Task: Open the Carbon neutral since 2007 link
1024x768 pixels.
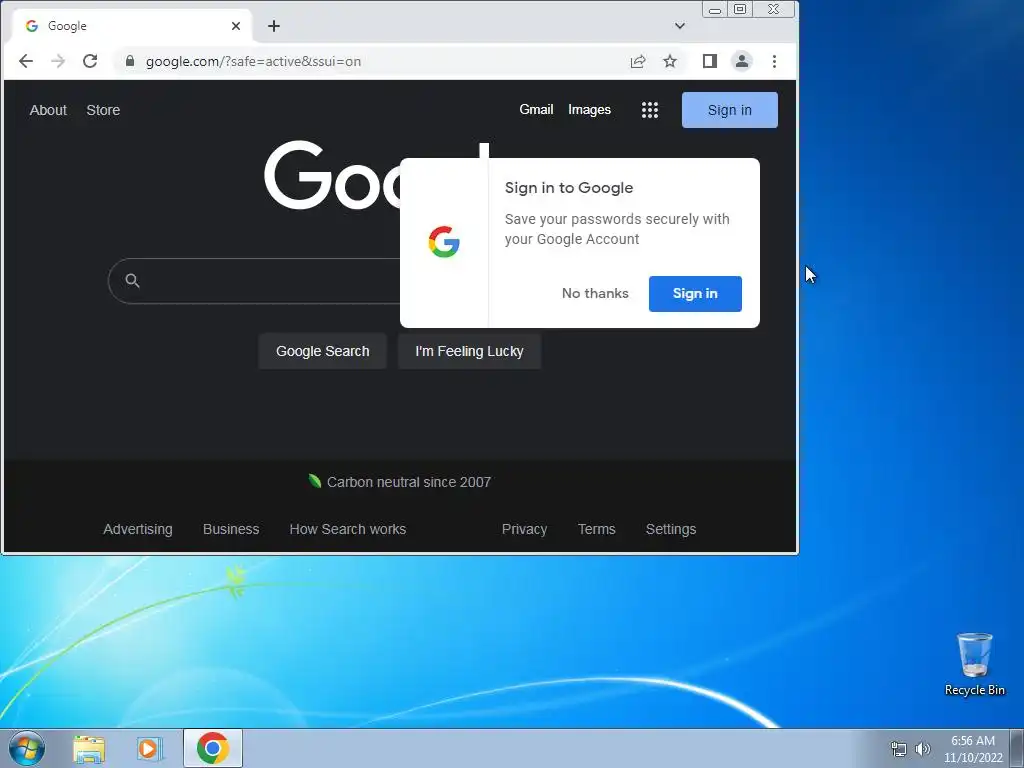Action: coord(409,482)
